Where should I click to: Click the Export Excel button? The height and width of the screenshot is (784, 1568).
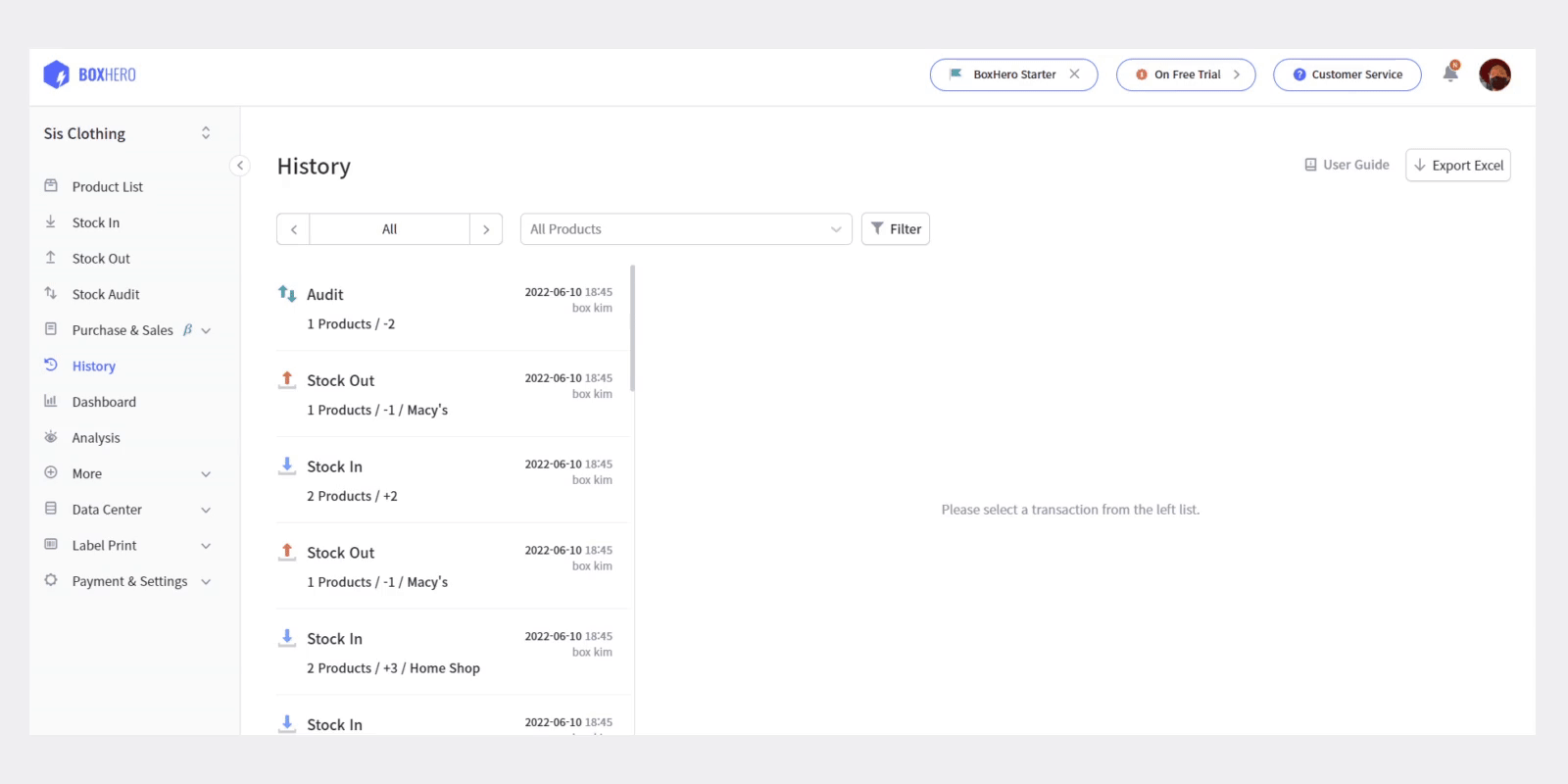pos(1457,166)
